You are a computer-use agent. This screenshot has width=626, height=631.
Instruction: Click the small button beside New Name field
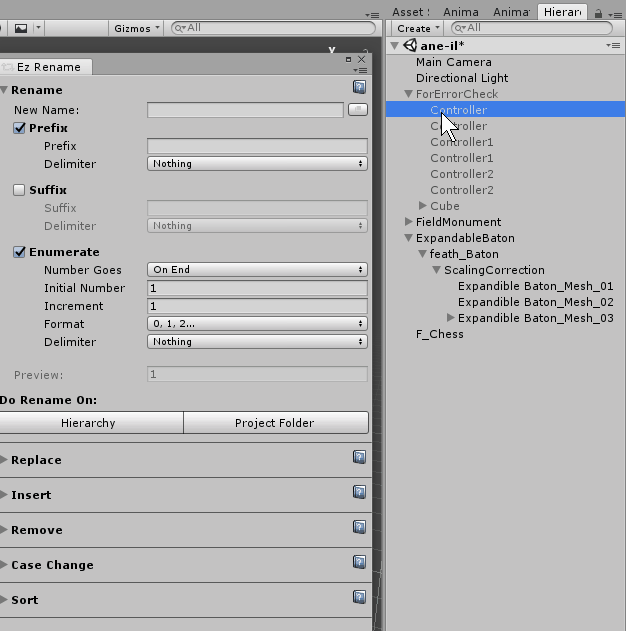tap(358, 109)
